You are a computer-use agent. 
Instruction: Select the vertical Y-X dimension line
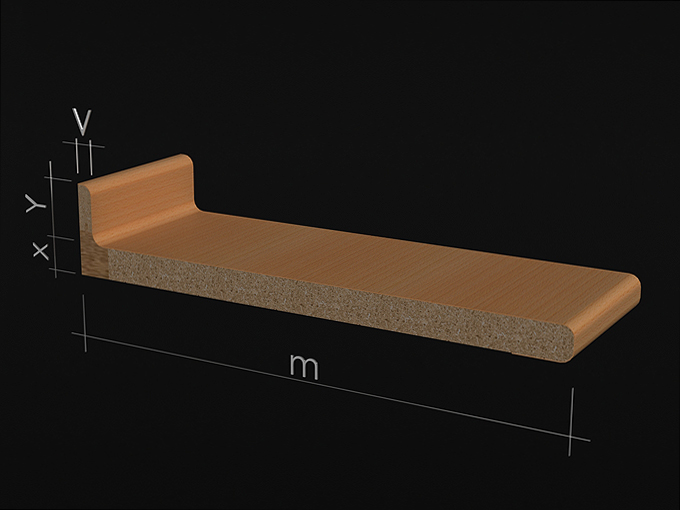point(53,219)
